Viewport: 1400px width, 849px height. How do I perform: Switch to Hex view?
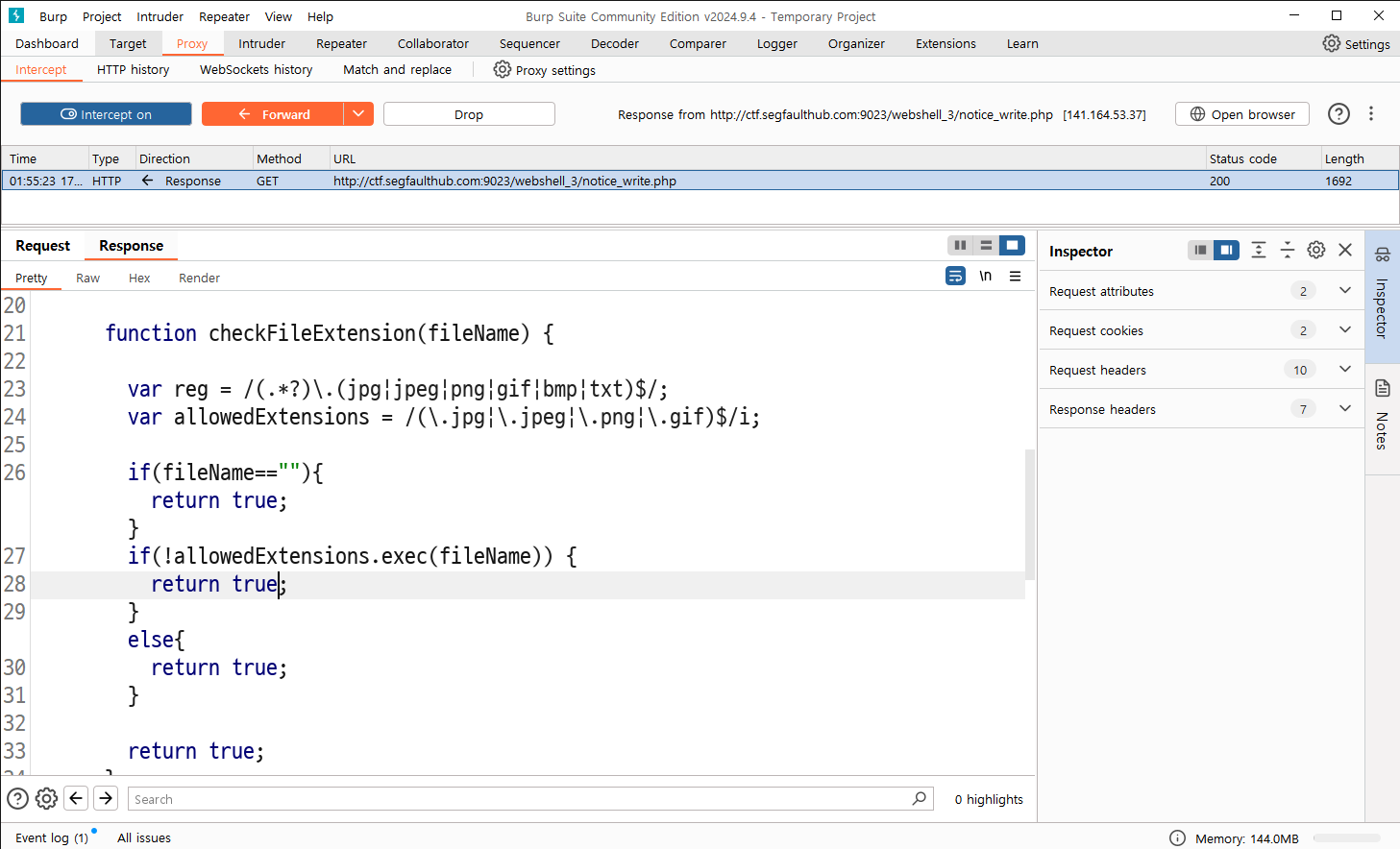coord(139,278)
